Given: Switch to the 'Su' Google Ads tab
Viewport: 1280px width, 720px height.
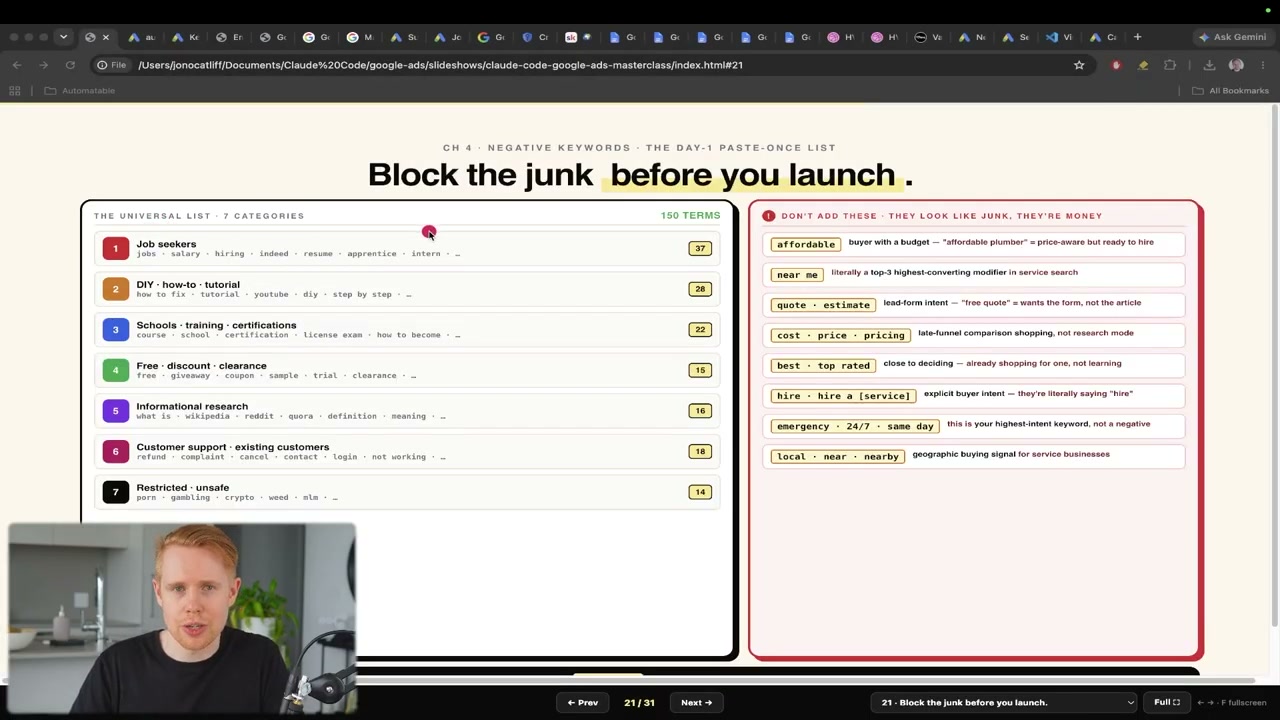Looking at the screenshot, I should (404, 37).
